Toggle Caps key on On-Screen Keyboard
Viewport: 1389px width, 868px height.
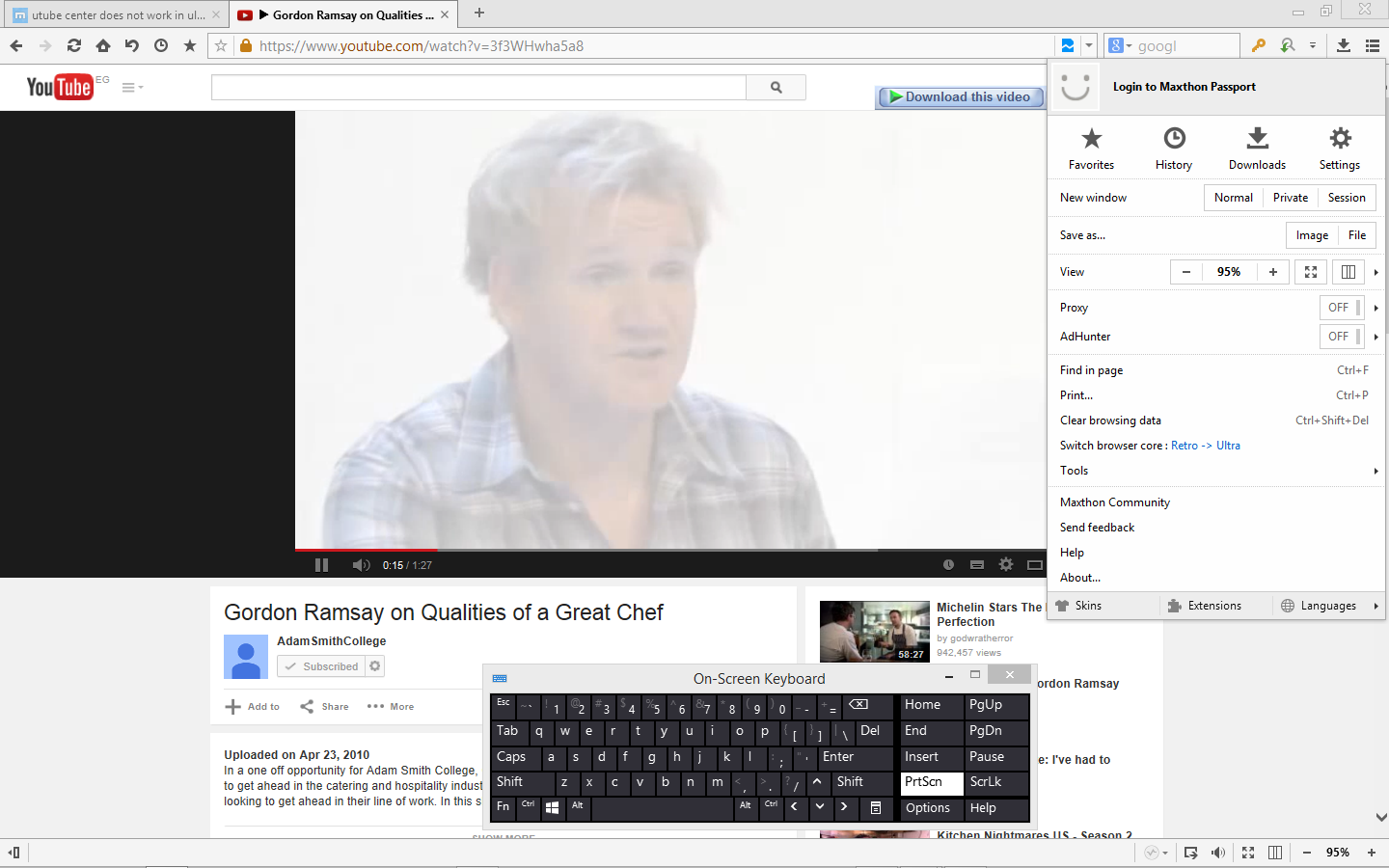[x=515, y=757]
